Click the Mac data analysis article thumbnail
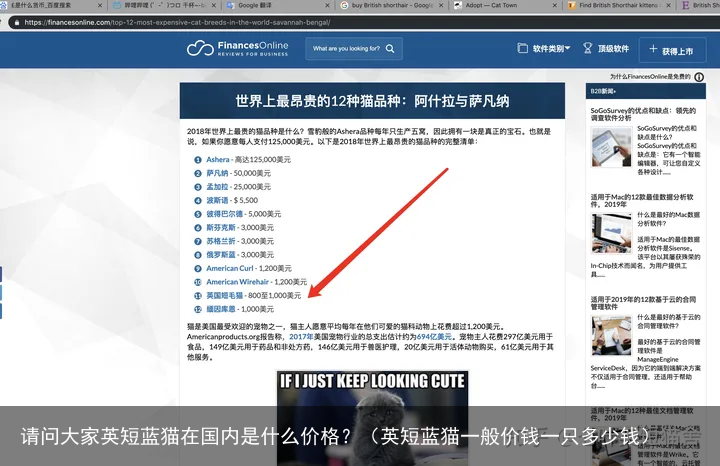The width and height of the screenshot is (720, 466). (611, 234)
